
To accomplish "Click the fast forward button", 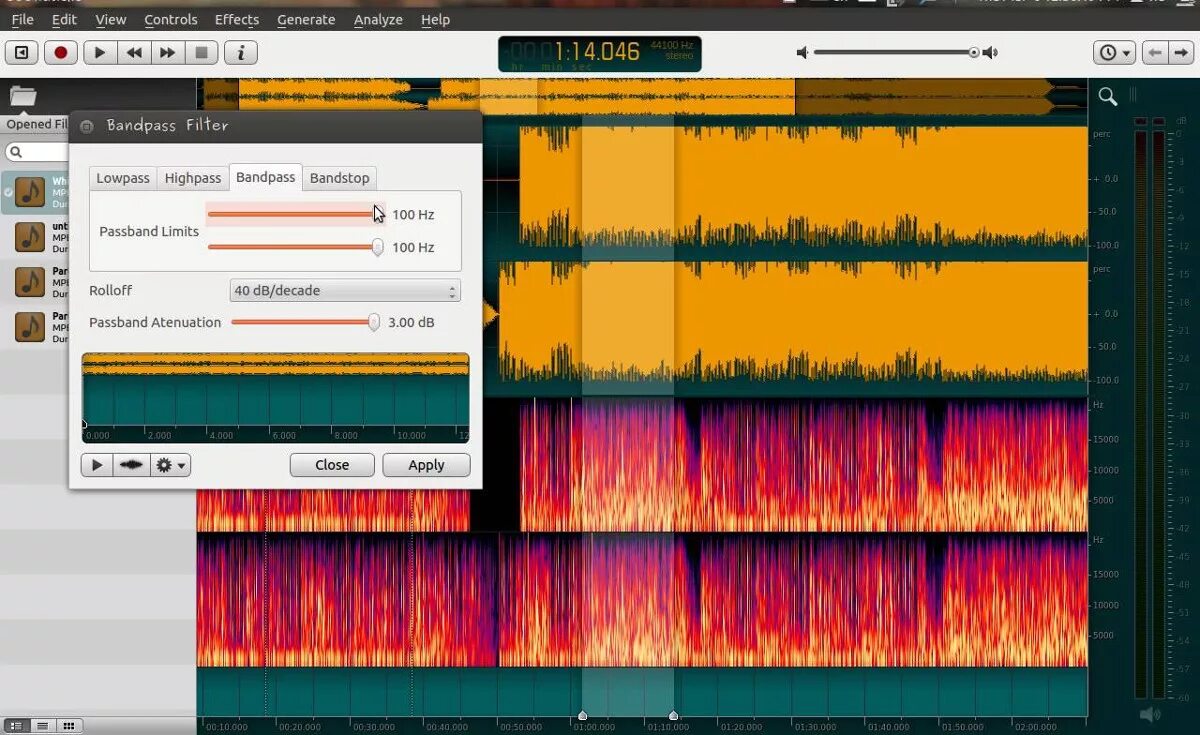I will pos(167,53).
